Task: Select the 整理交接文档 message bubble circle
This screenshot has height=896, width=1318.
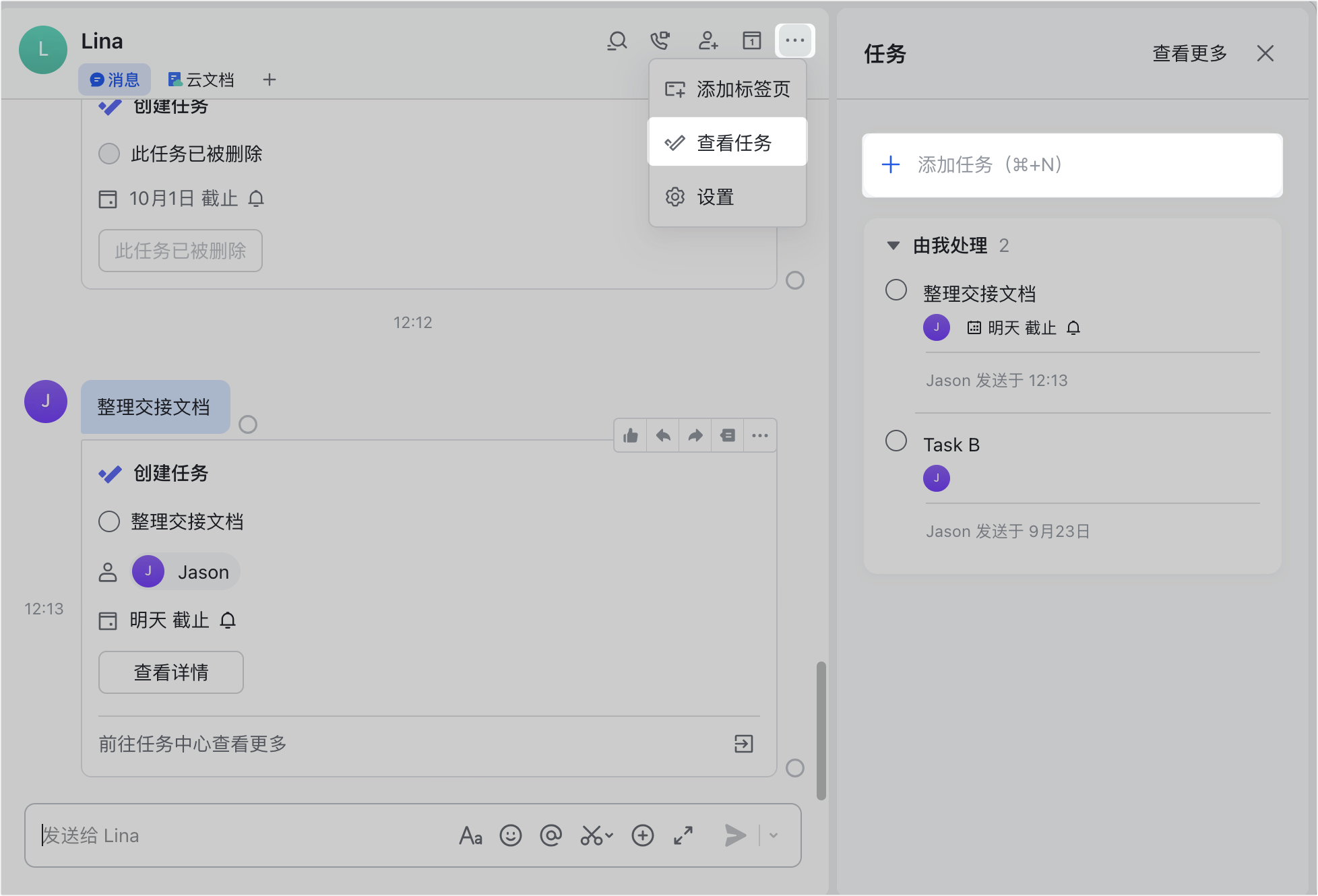Action: click(x=248, y=424)
